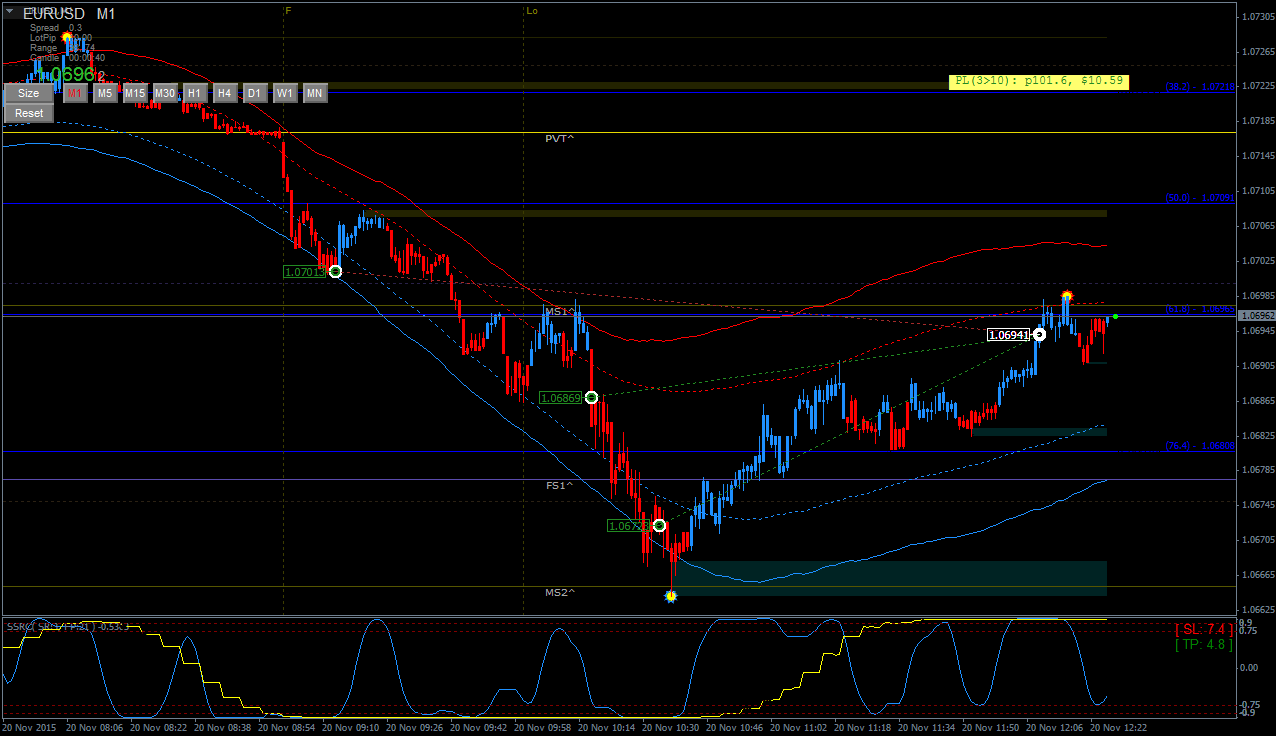Click the Lo vertical line marker label
The height and width of the screenshot is (736, 1276).
(531, 10)
